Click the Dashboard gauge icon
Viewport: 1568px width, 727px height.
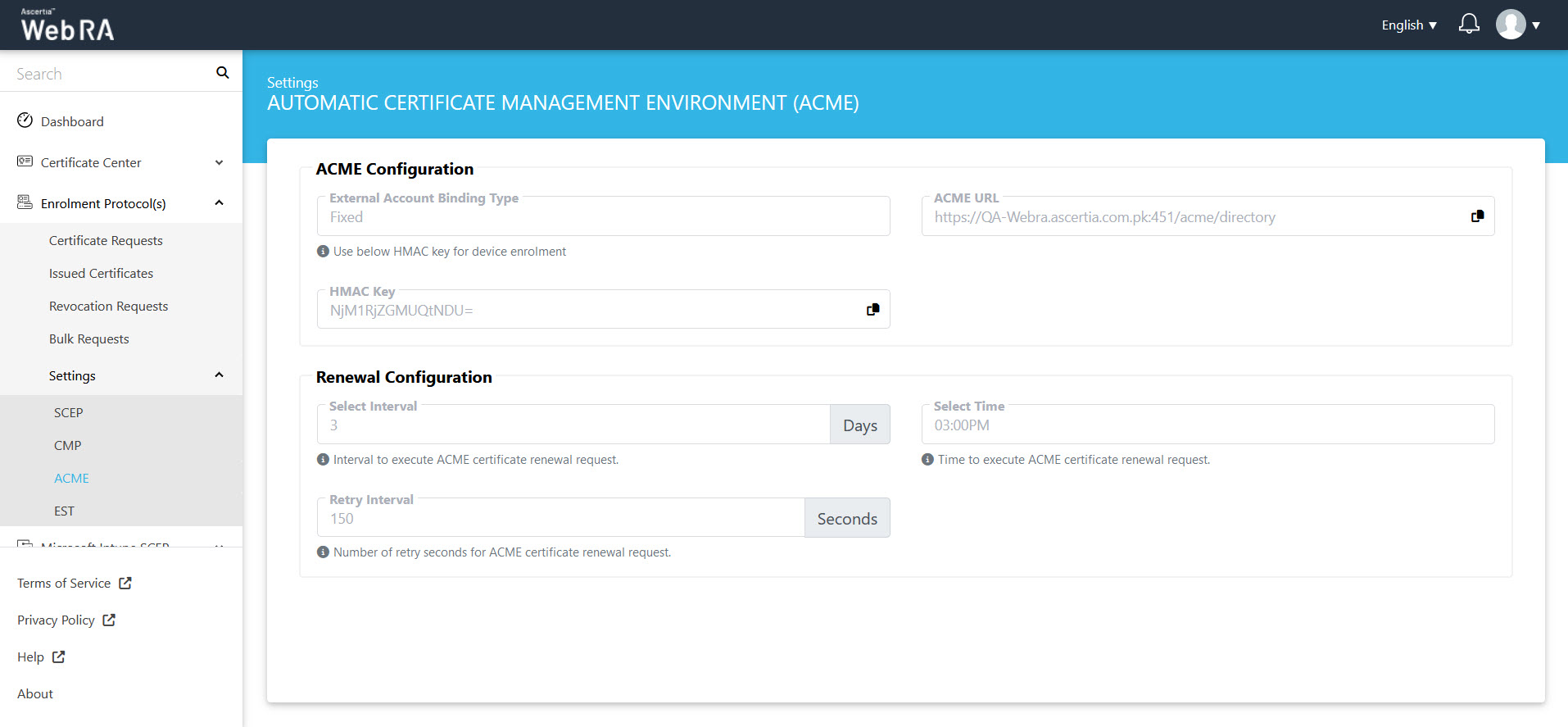click(25, 120)
